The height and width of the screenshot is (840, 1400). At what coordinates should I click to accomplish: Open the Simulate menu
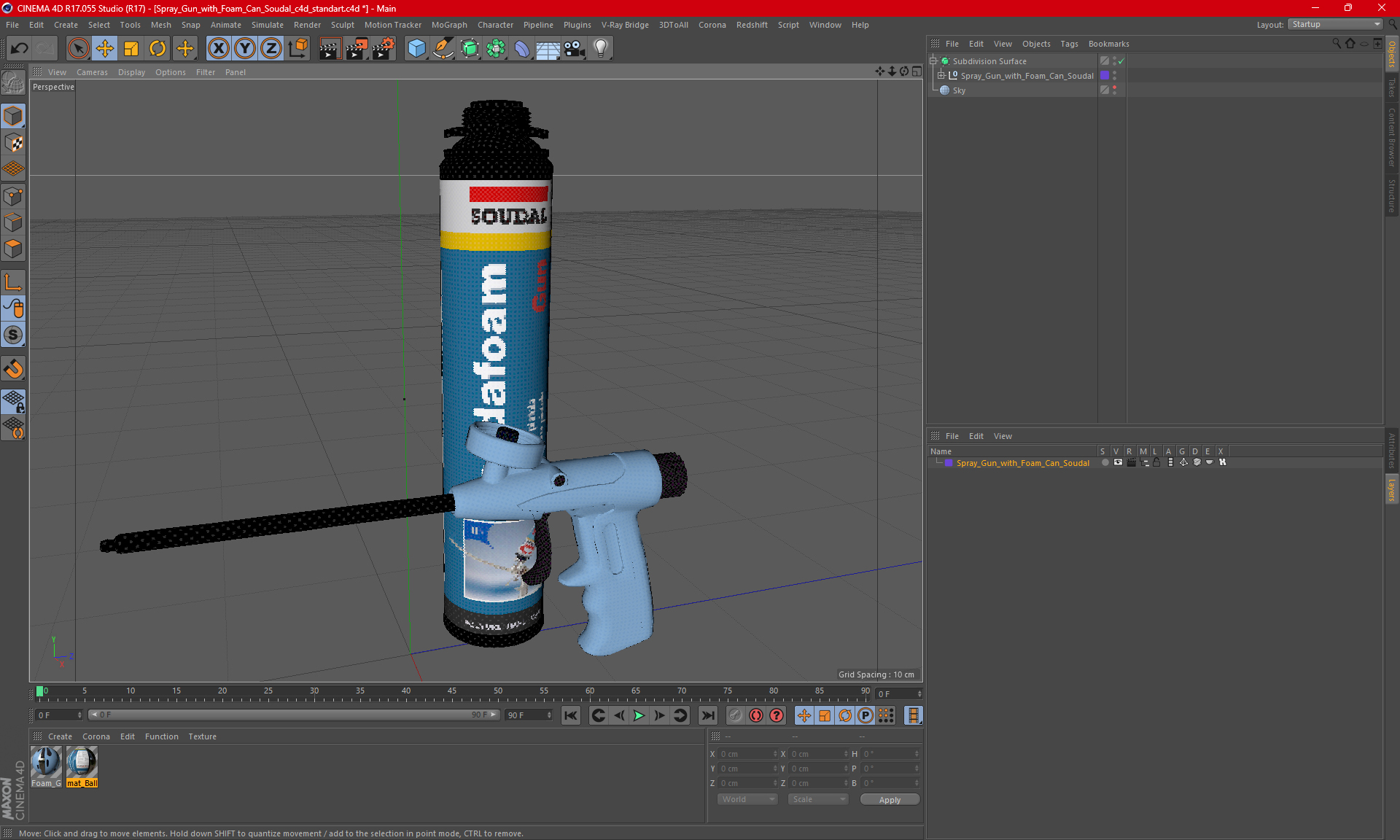coord(267,25)
